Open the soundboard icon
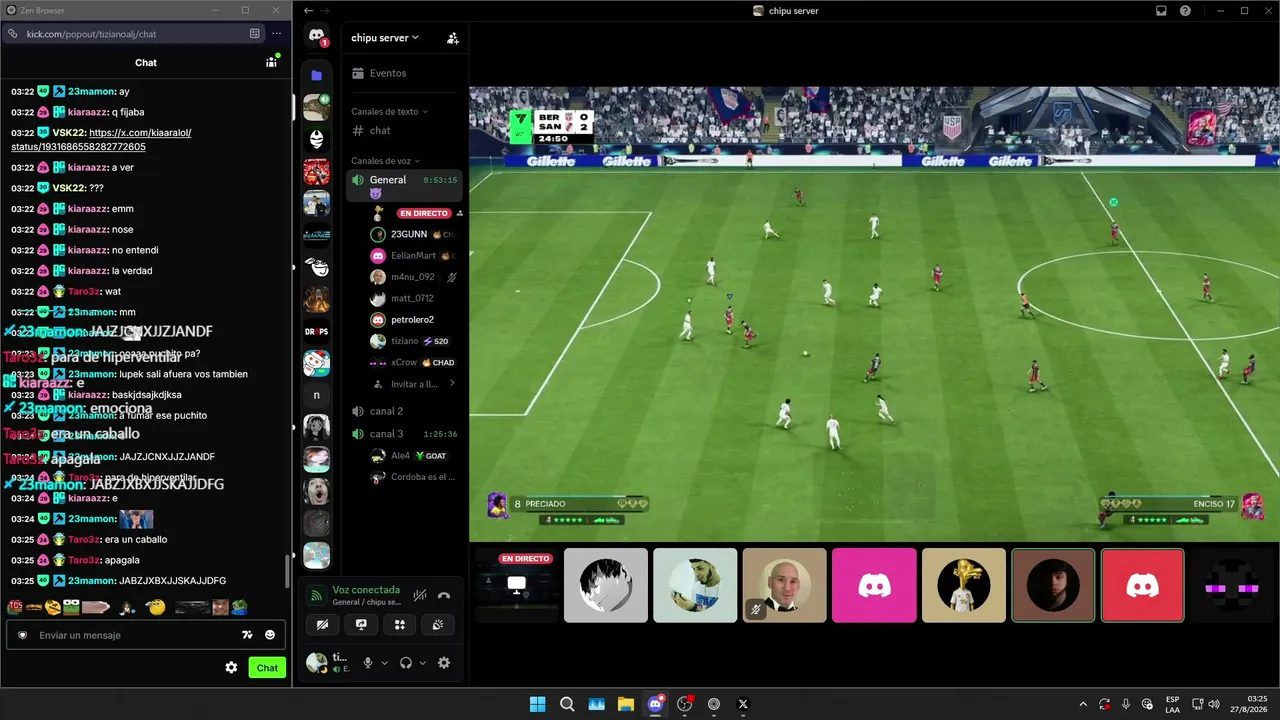The height and width of the screenshot is (720, 1280). click(x=438, y=625)
